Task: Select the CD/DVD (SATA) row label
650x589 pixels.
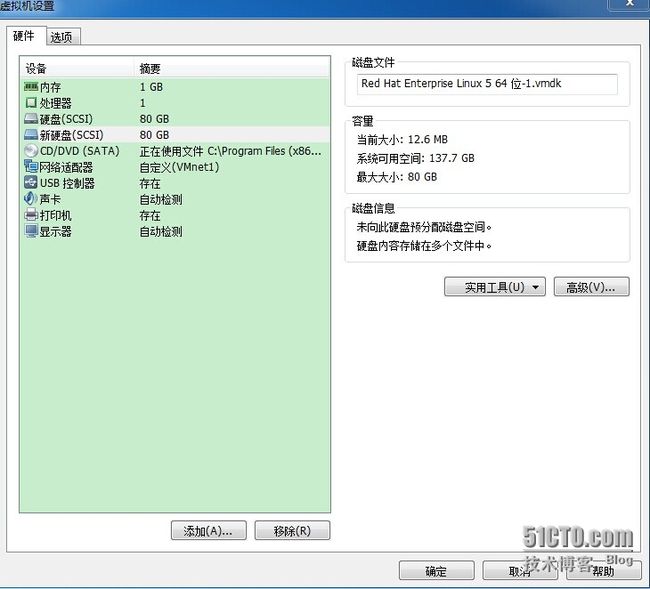Action: [80, 151]
